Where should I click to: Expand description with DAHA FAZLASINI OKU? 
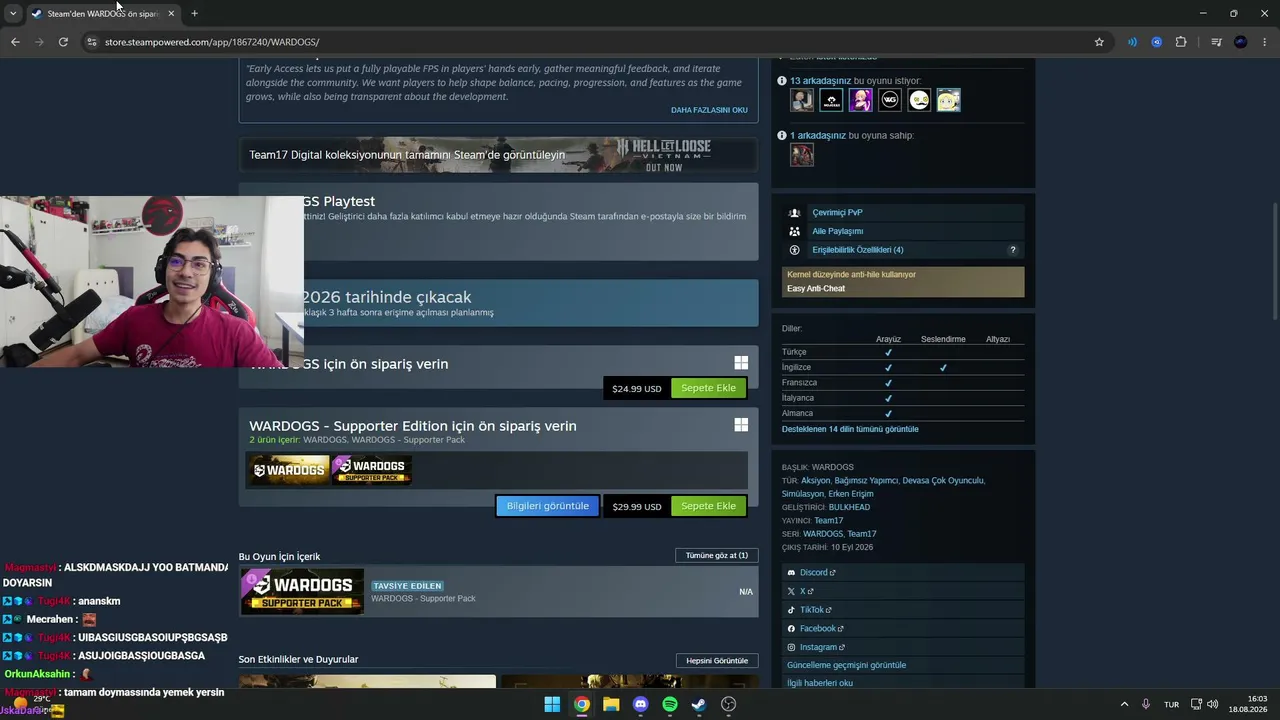click(x=709, y=110)
